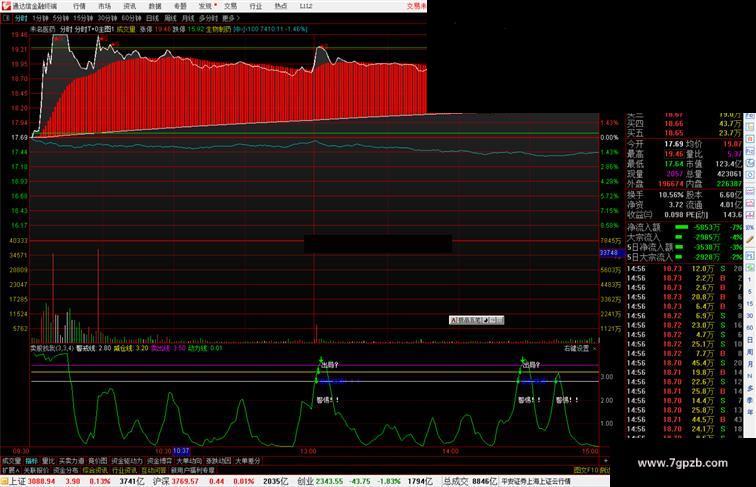Open the 发现 menu

tap(205, 6)
